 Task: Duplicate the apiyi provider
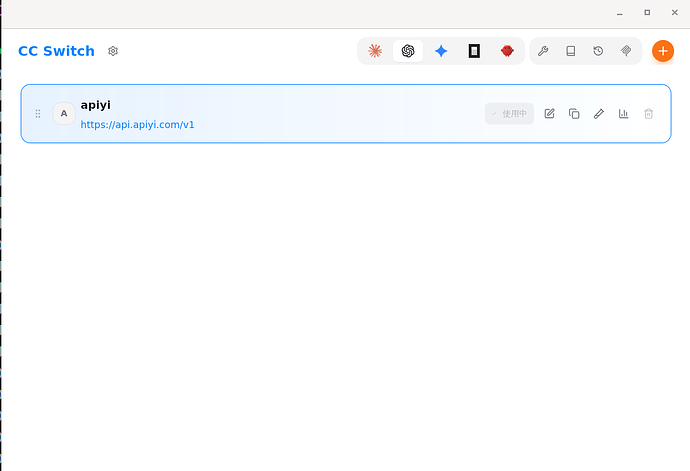click(574, 114)
